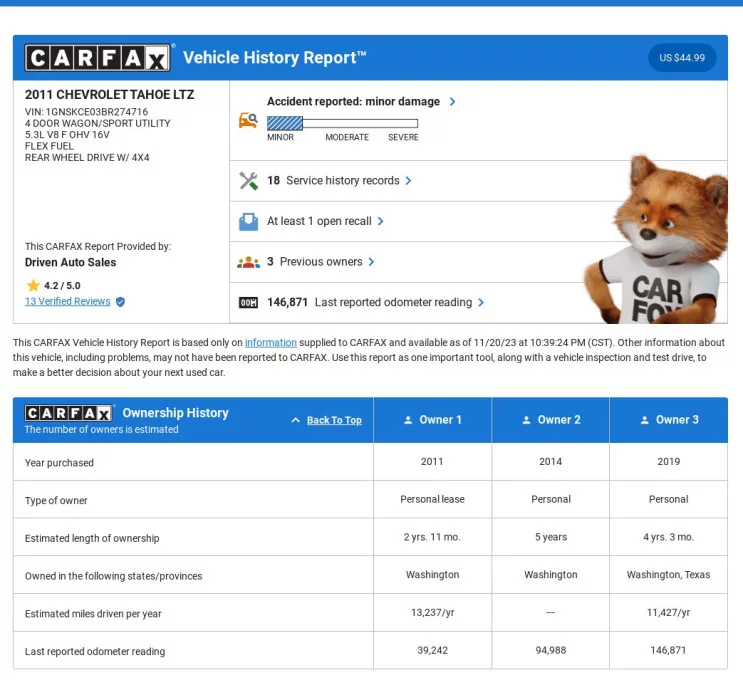Image resolution: width=743 pixels, height=680 pixels.
Task: Select the Owner 1 column header
Action: (x=432, y=420)
